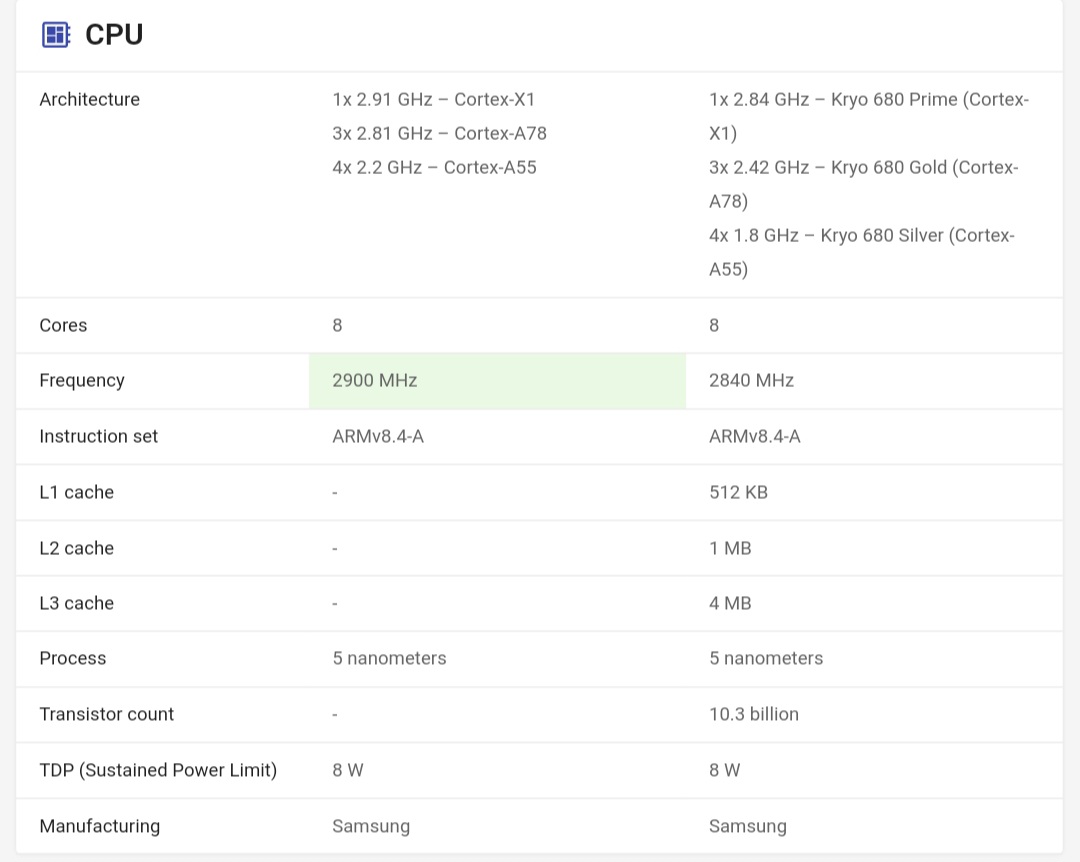The width and height of the screenshot is (1080, 862).
Task: Click the 1 MB L2 cache value
Action: tap(730, 548)
